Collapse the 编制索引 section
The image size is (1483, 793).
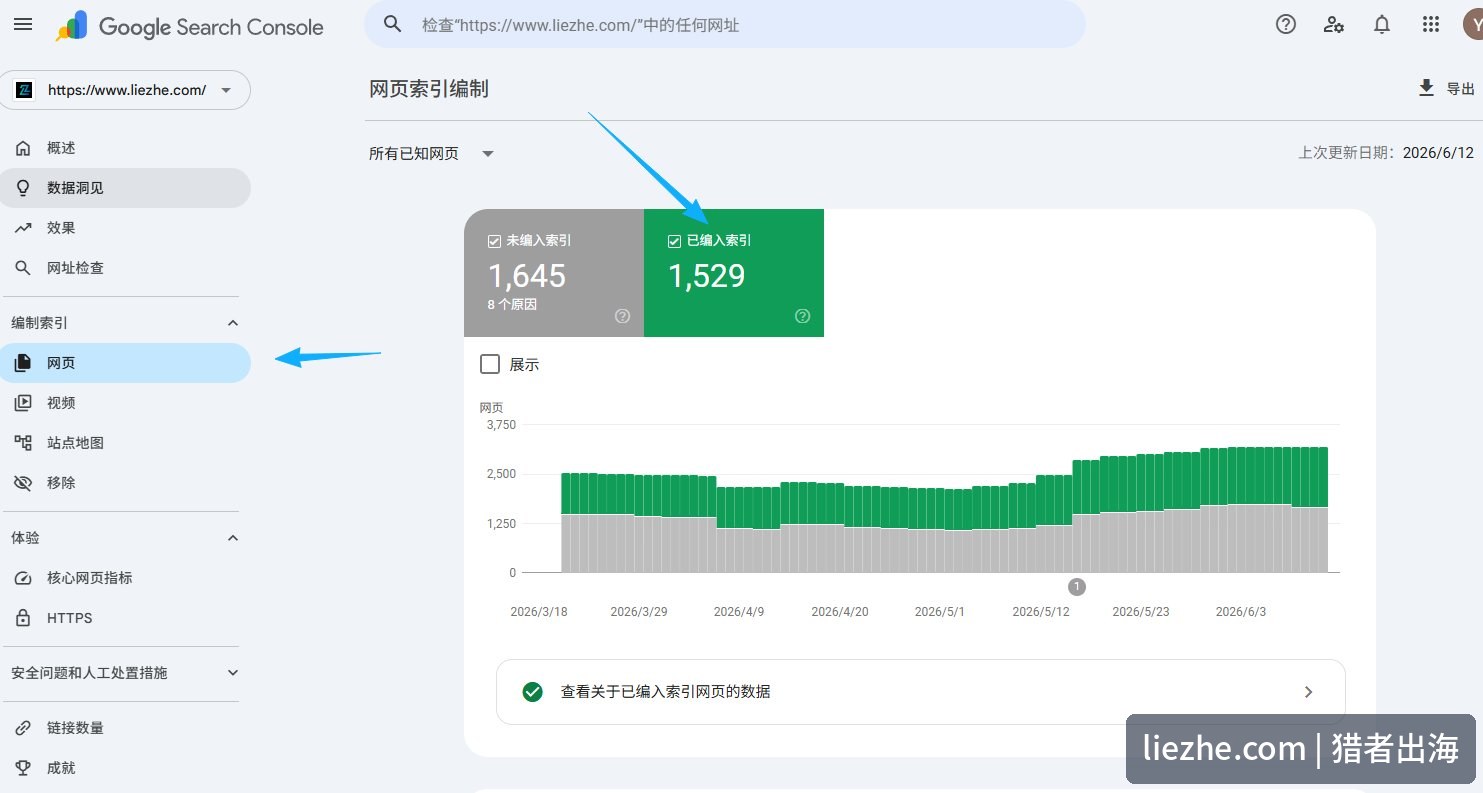[x=233, y=323]
